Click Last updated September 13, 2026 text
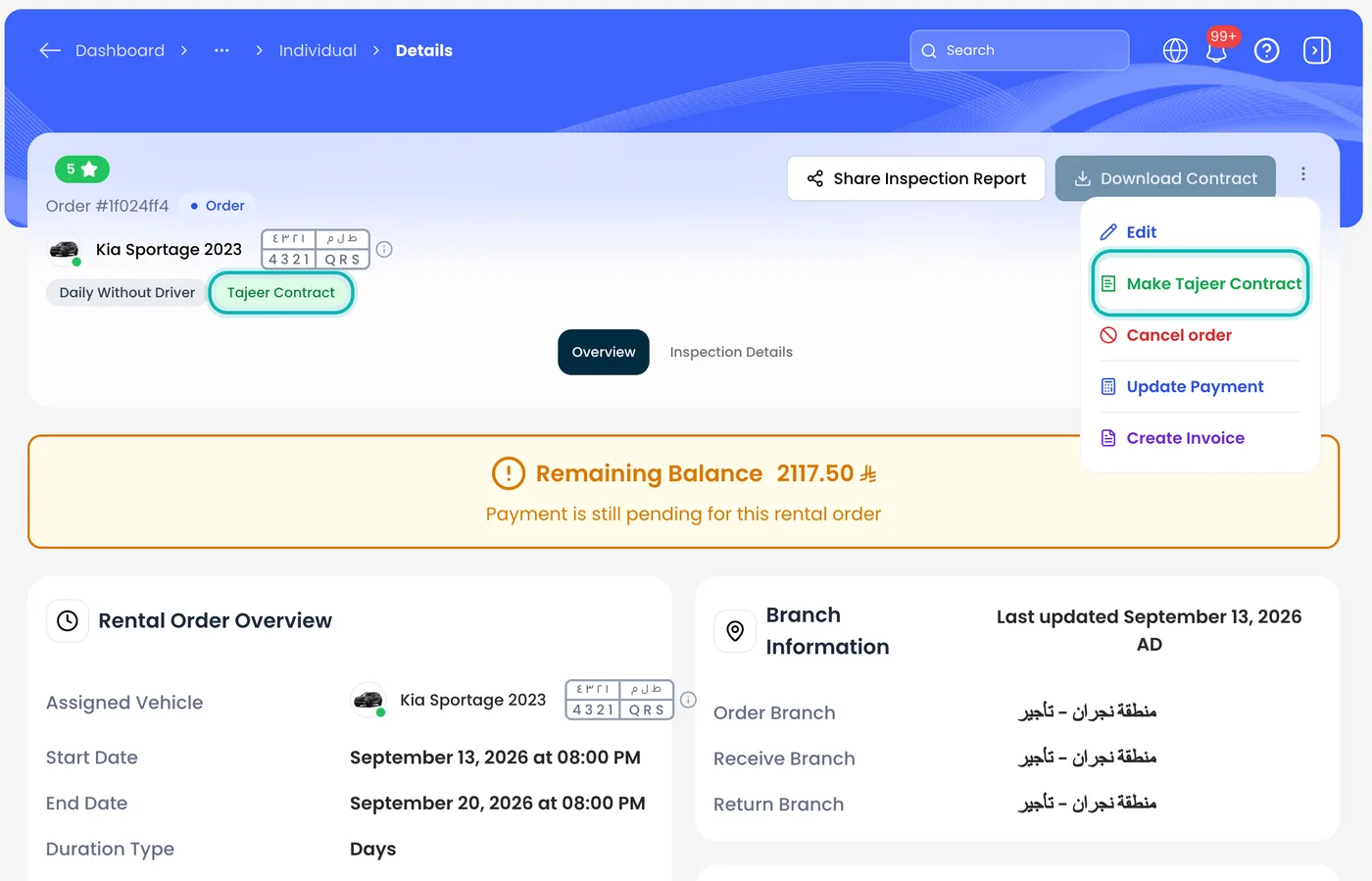Viewport: 1372px width, 881px height. coord(1149,630)
